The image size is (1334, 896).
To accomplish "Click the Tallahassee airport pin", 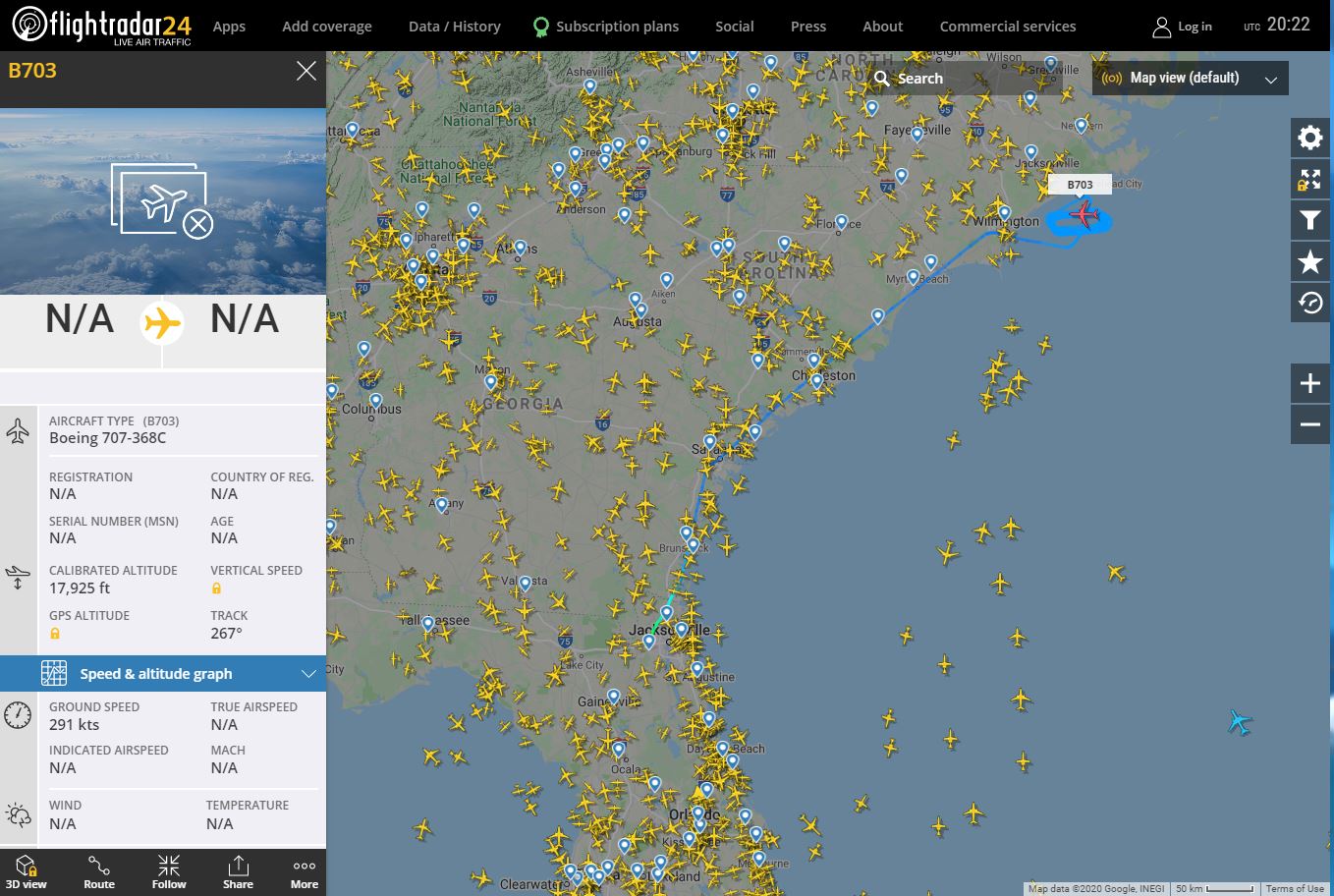I will [x=427, y=623].
